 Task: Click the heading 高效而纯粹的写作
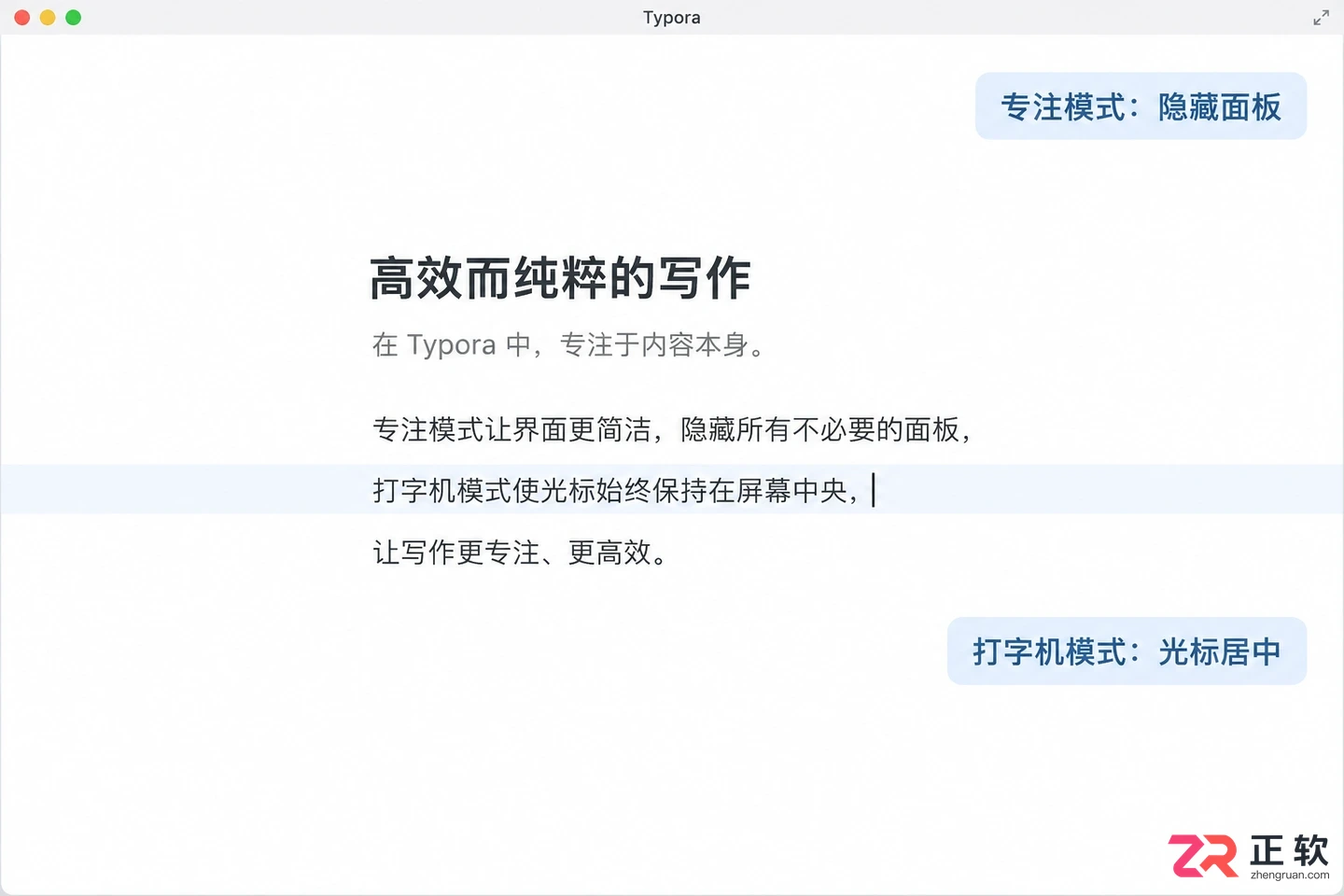560,278
